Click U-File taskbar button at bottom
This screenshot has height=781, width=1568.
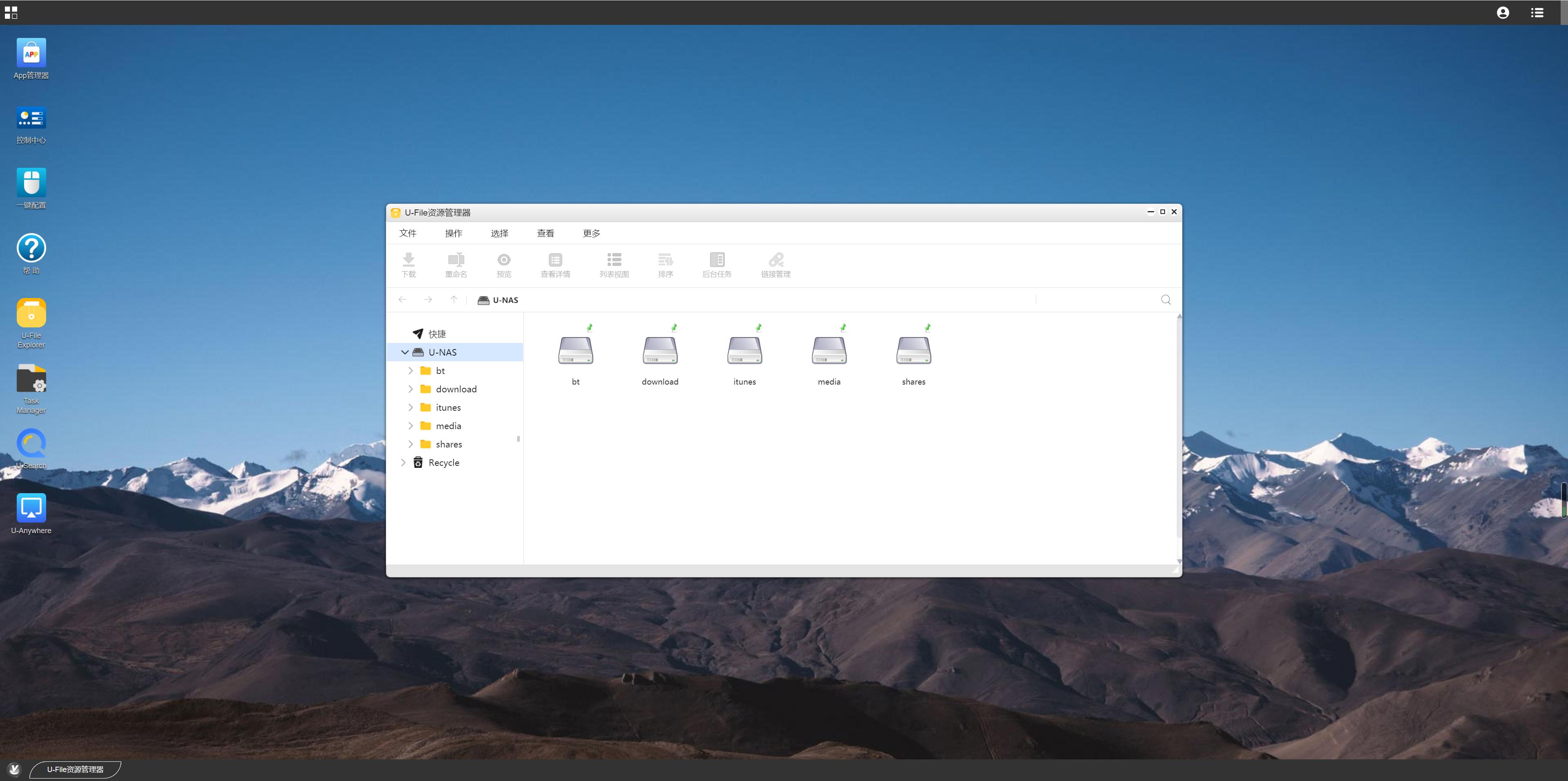point(76,770)
